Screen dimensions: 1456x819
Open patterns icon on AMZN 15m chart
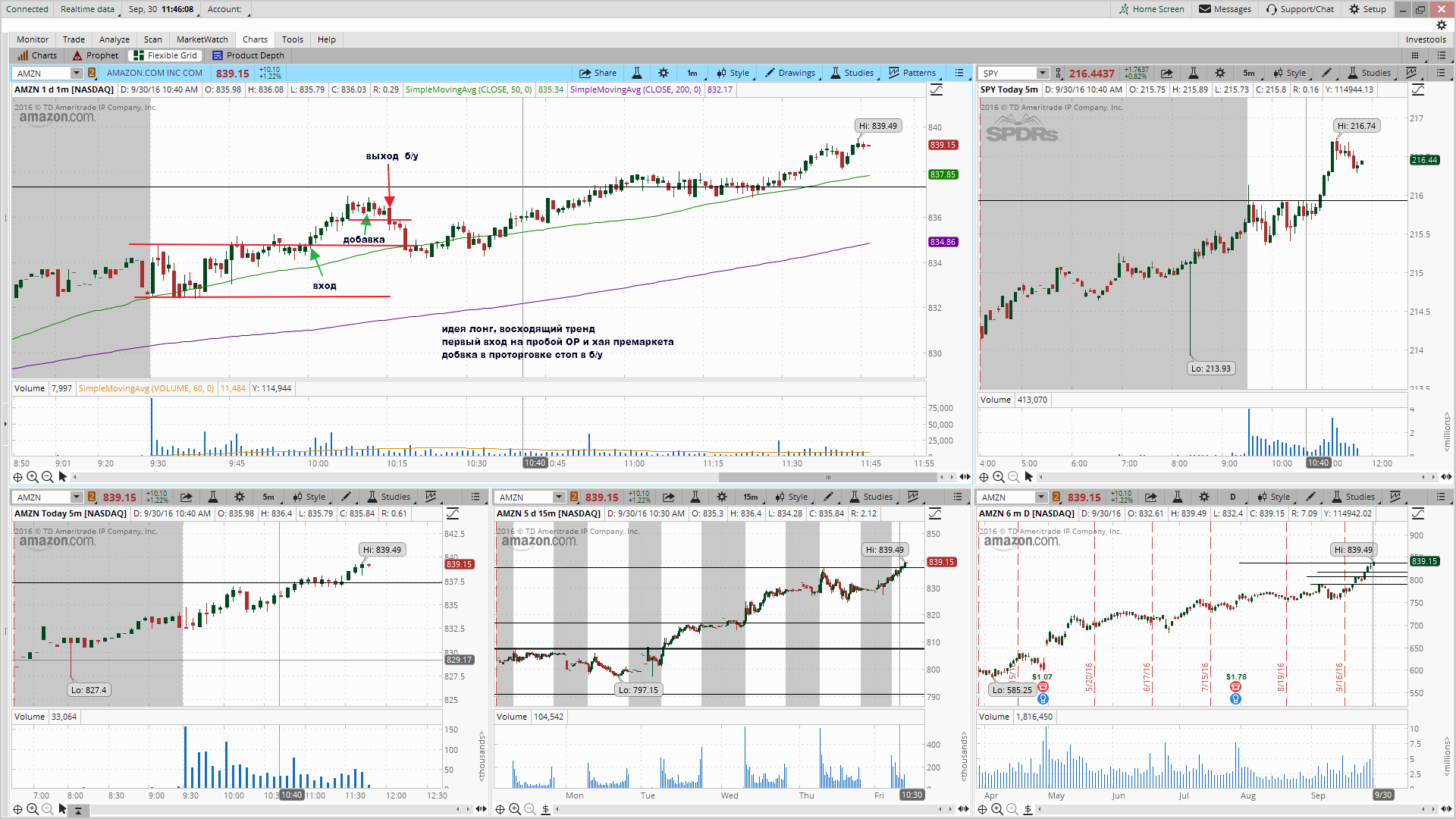tap(913, 497)
